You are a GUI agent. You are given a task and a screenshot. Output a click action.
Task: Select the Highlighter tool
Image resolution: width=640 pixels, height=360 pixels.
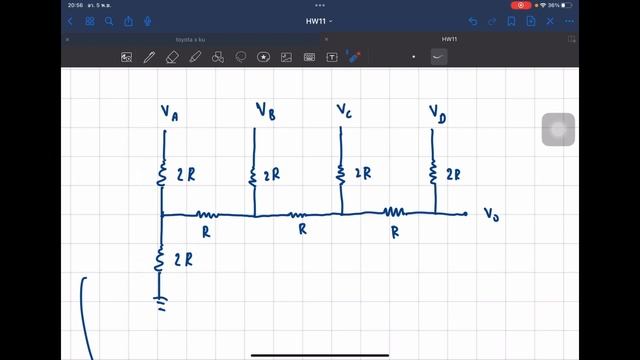coord(195,57)
